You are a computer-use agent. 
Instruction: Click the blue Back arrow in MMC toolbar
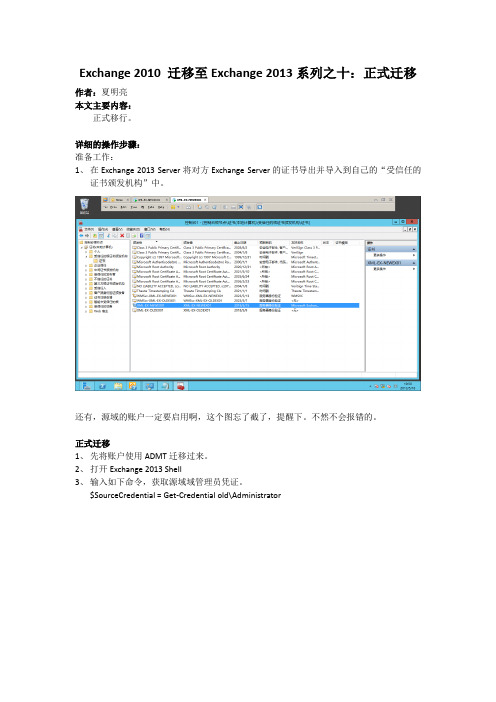coord(82,235)
